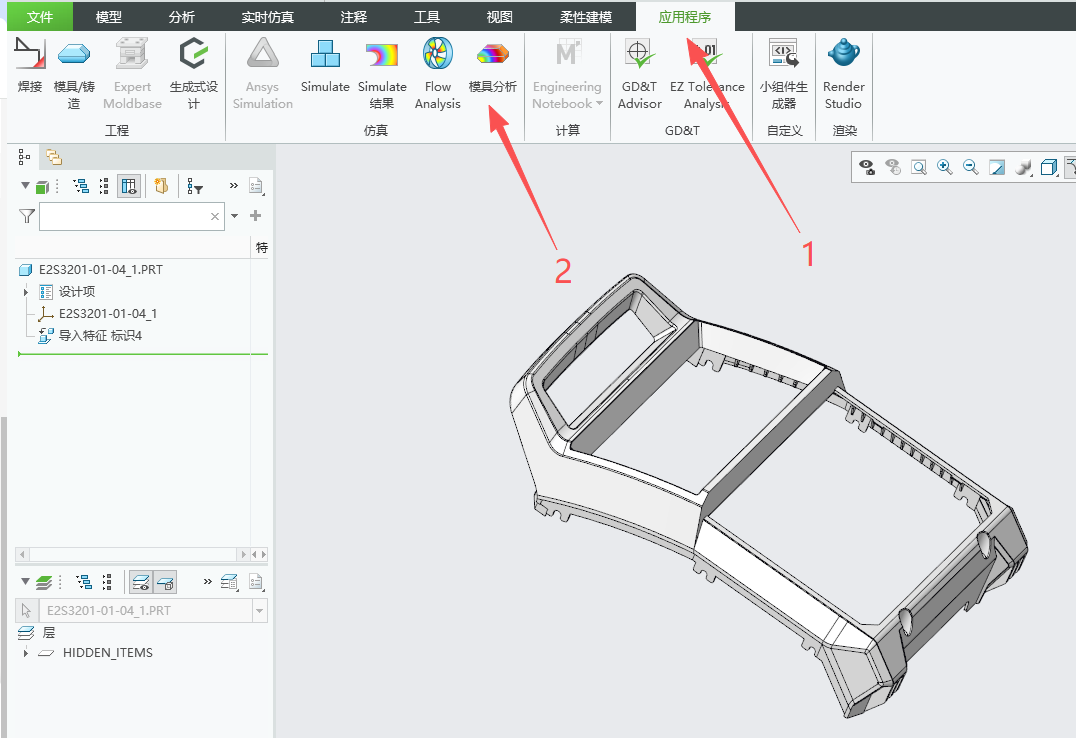This screenshot has height=738, width=1076.
Task: Expand the 设计项 tree node
Action: coord(26,292)
